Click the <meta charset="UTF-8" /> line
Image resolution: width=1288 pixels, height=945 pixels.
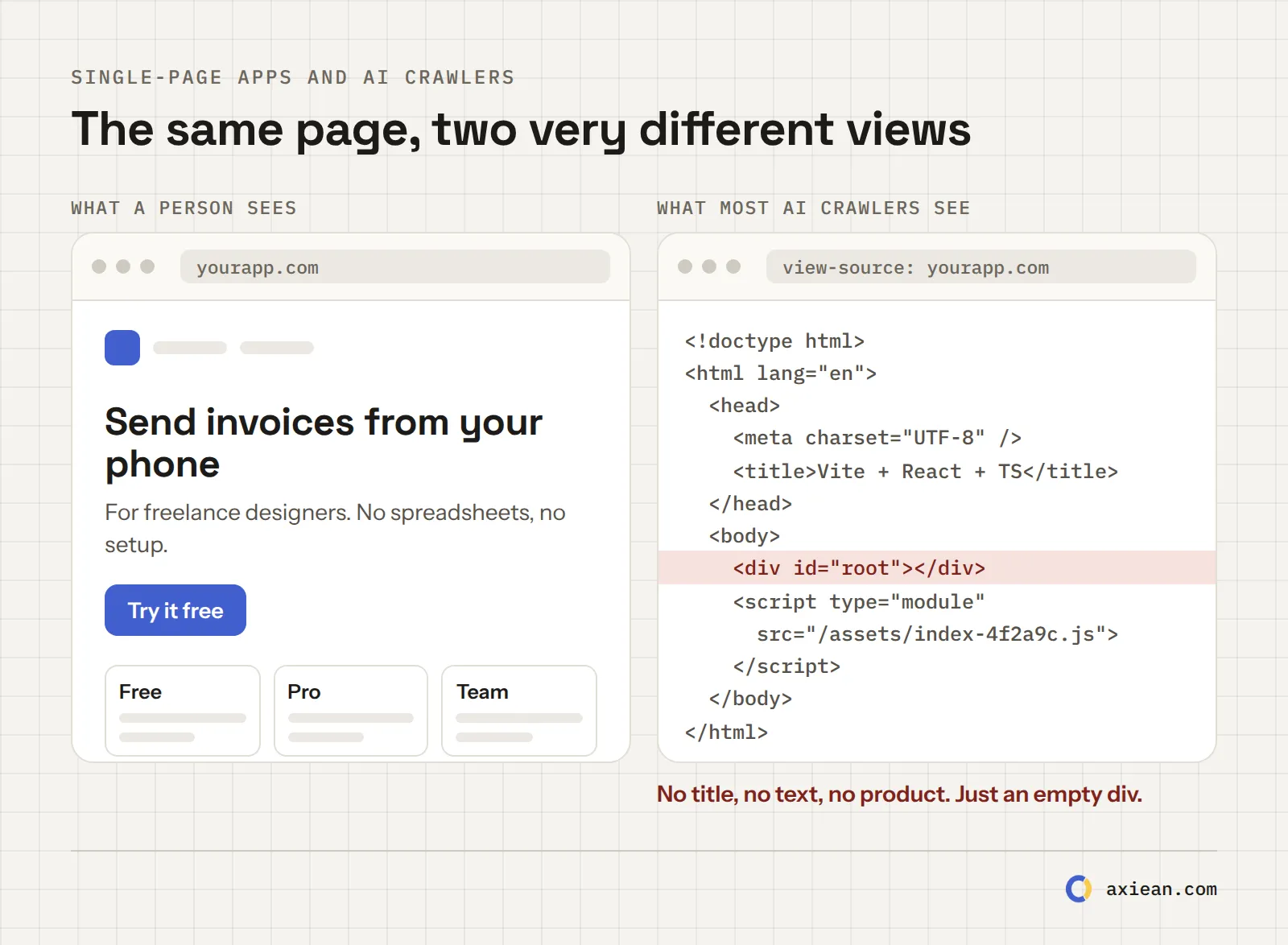coord(877,438)
